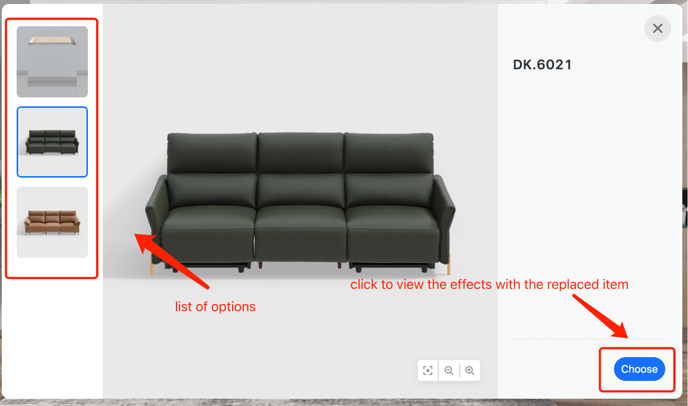Viewport: 688px width, 406px height.
Task: Click the right headrest of the sofa
Action: pyautogui.click(x=389, y=153)
